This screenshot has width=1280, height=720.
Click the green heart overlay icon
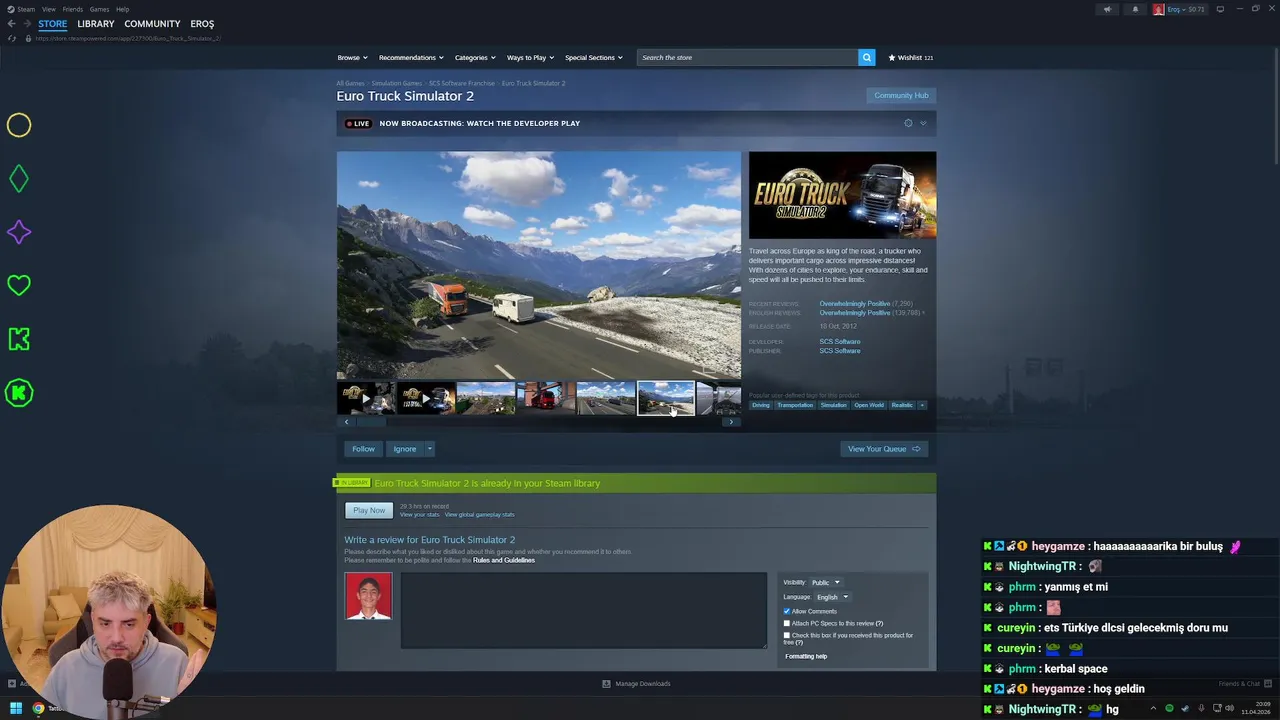coord(19,286)
